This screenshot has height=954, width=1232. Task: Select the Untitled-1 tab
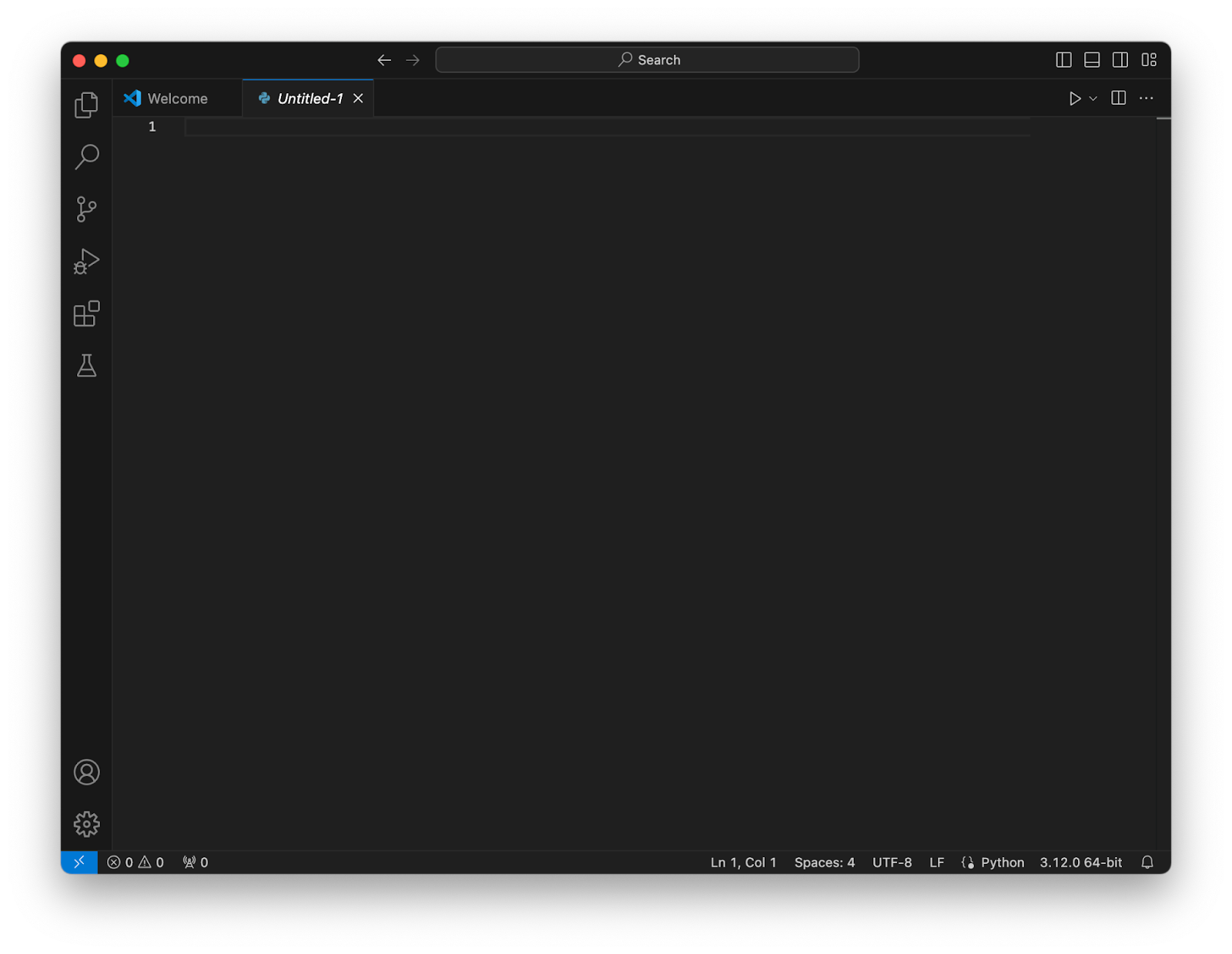(310, 99)
